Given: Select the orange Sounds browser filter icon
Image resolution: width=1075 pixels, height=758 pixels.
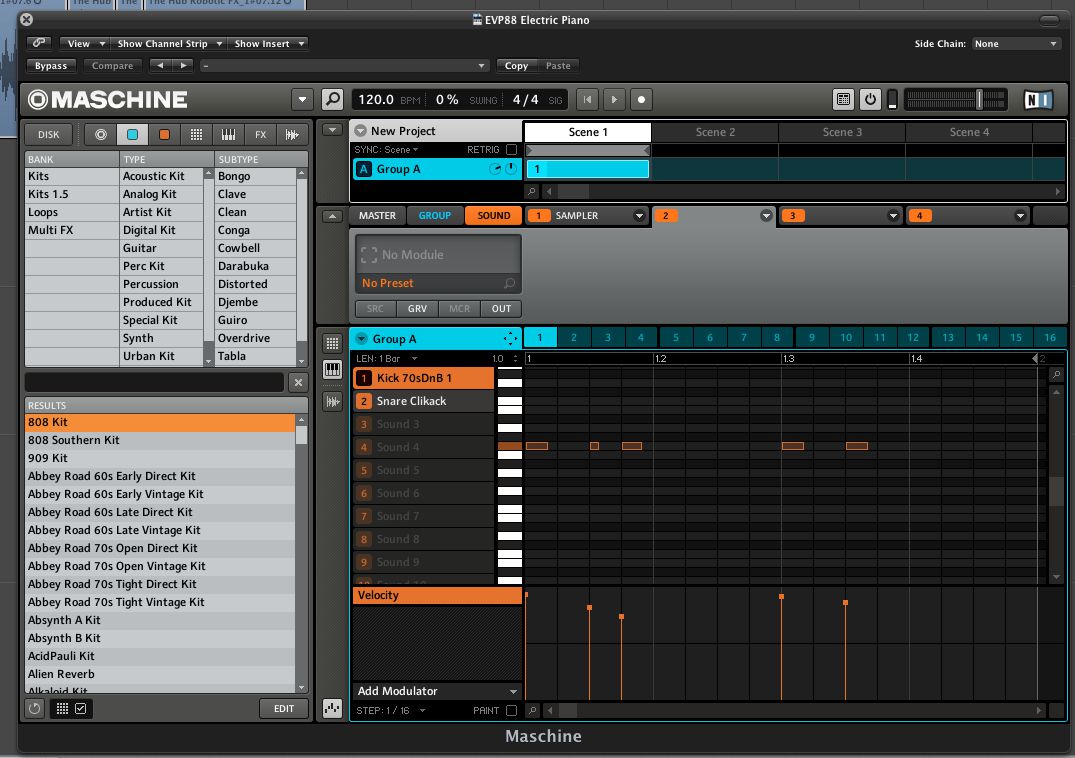Looking at the screenshot, I should tap(164, 134).
